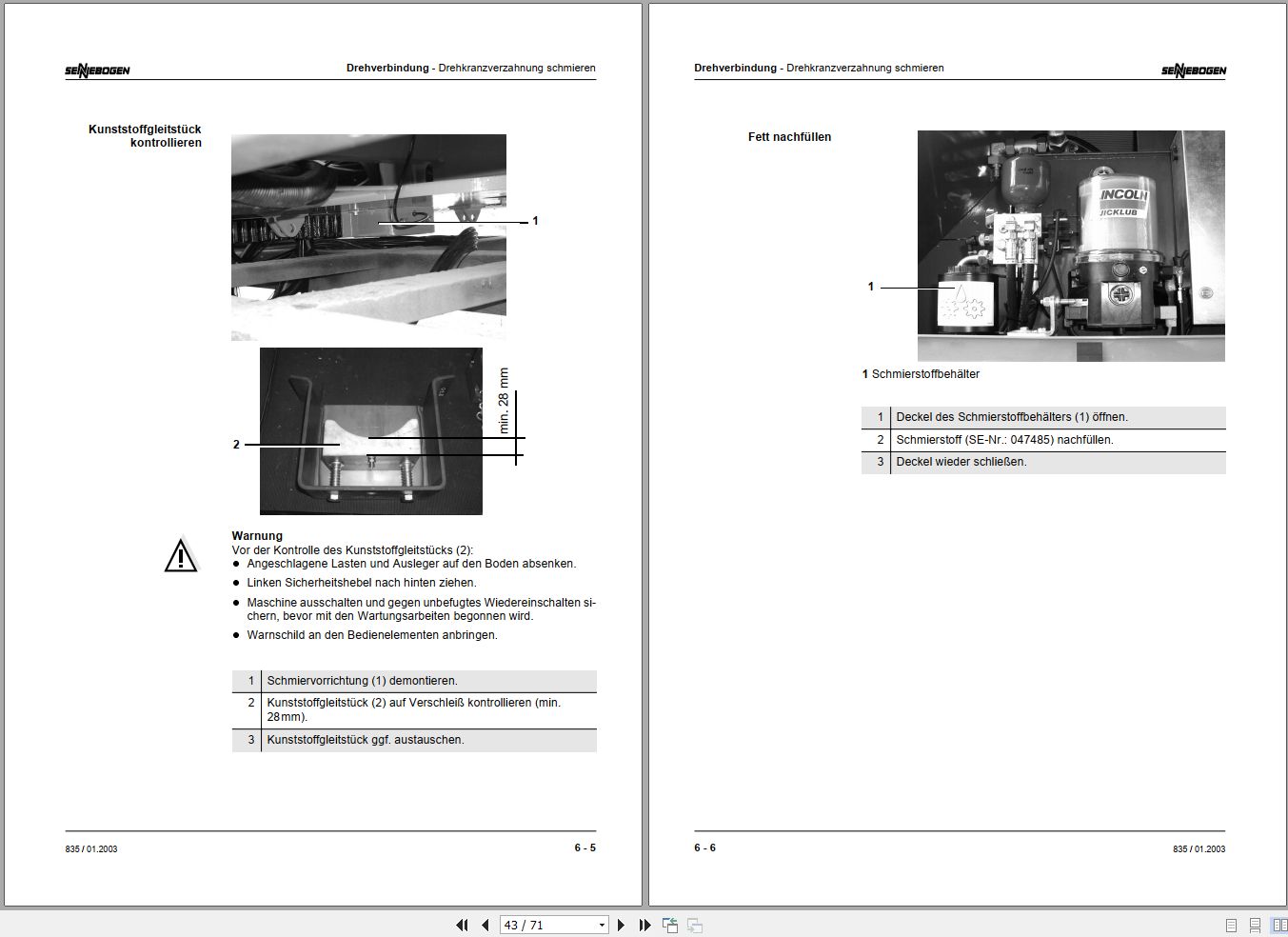Jump to the last page
The height and width of the screenshot is (937, 1288).
pyautogui.click(x=644, y=925)
